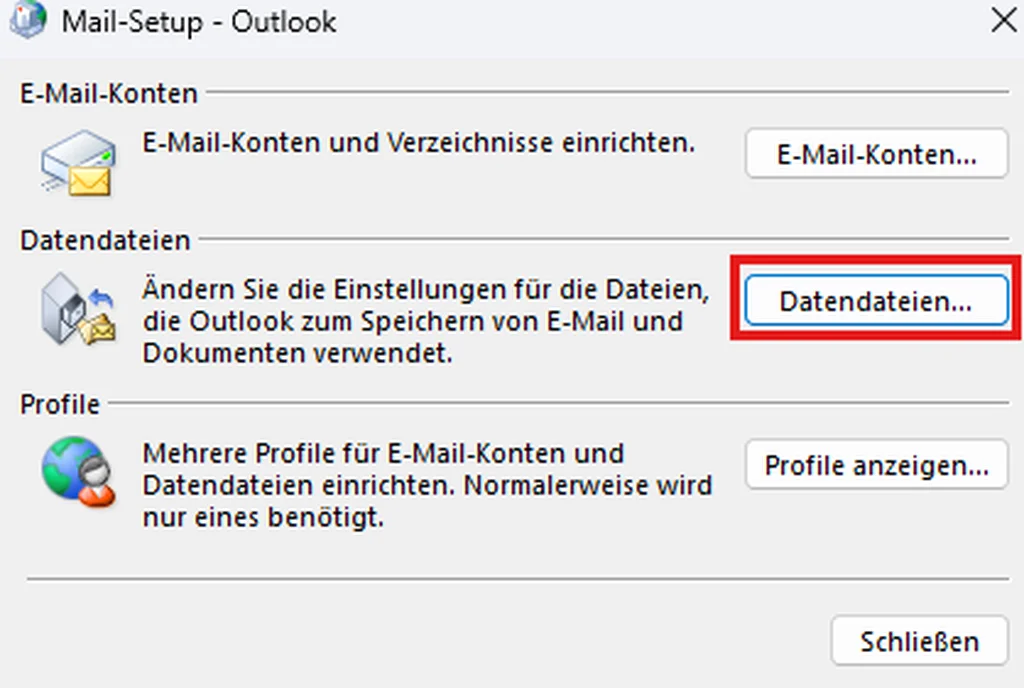Viewport: 1024px width, 688px height.
Task: Click the "Ändern Sie die Einstellungen" text line
Action: coord(426,293)
